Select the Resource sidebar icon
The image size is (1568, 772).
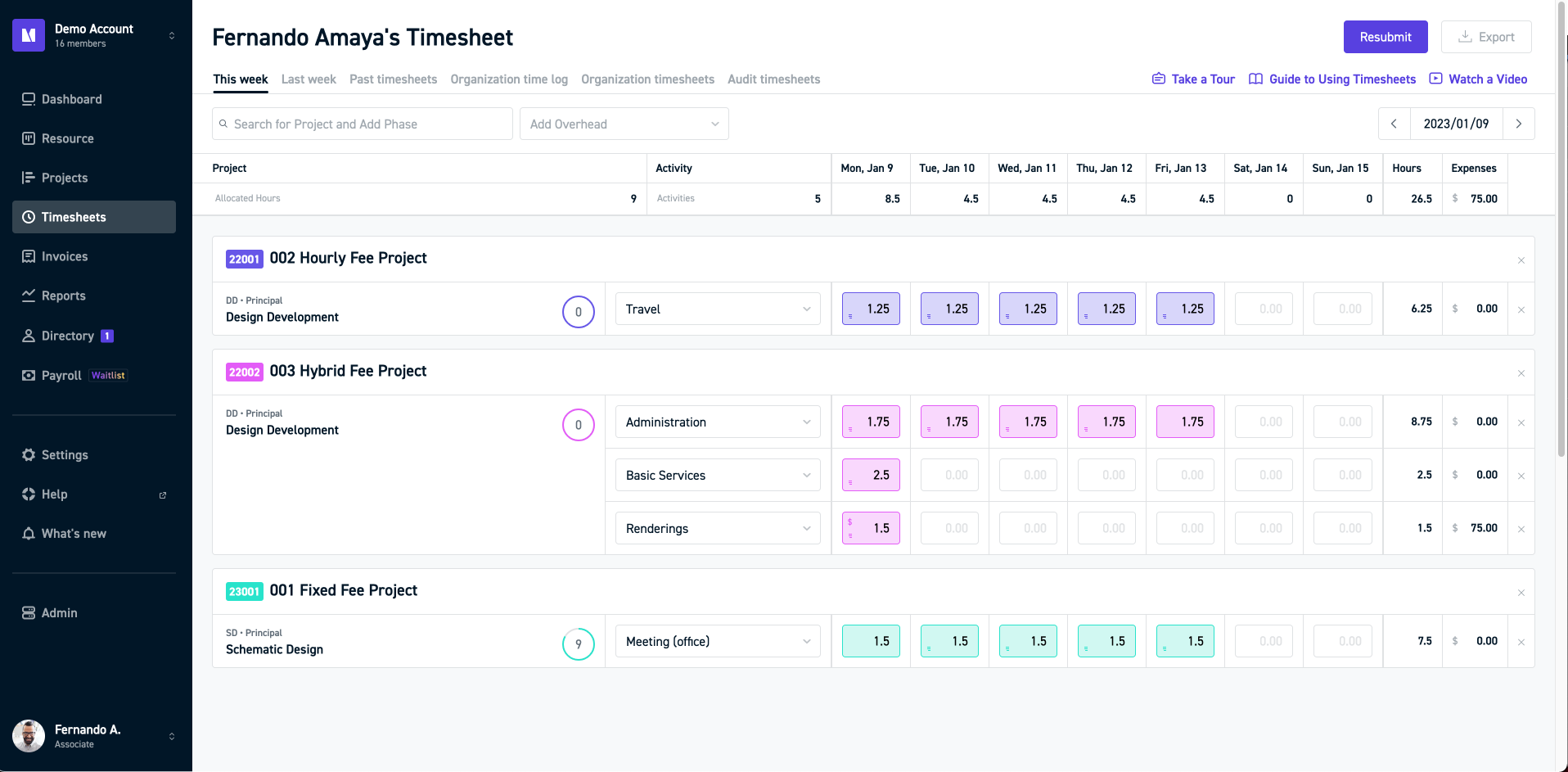coord(29,138)
